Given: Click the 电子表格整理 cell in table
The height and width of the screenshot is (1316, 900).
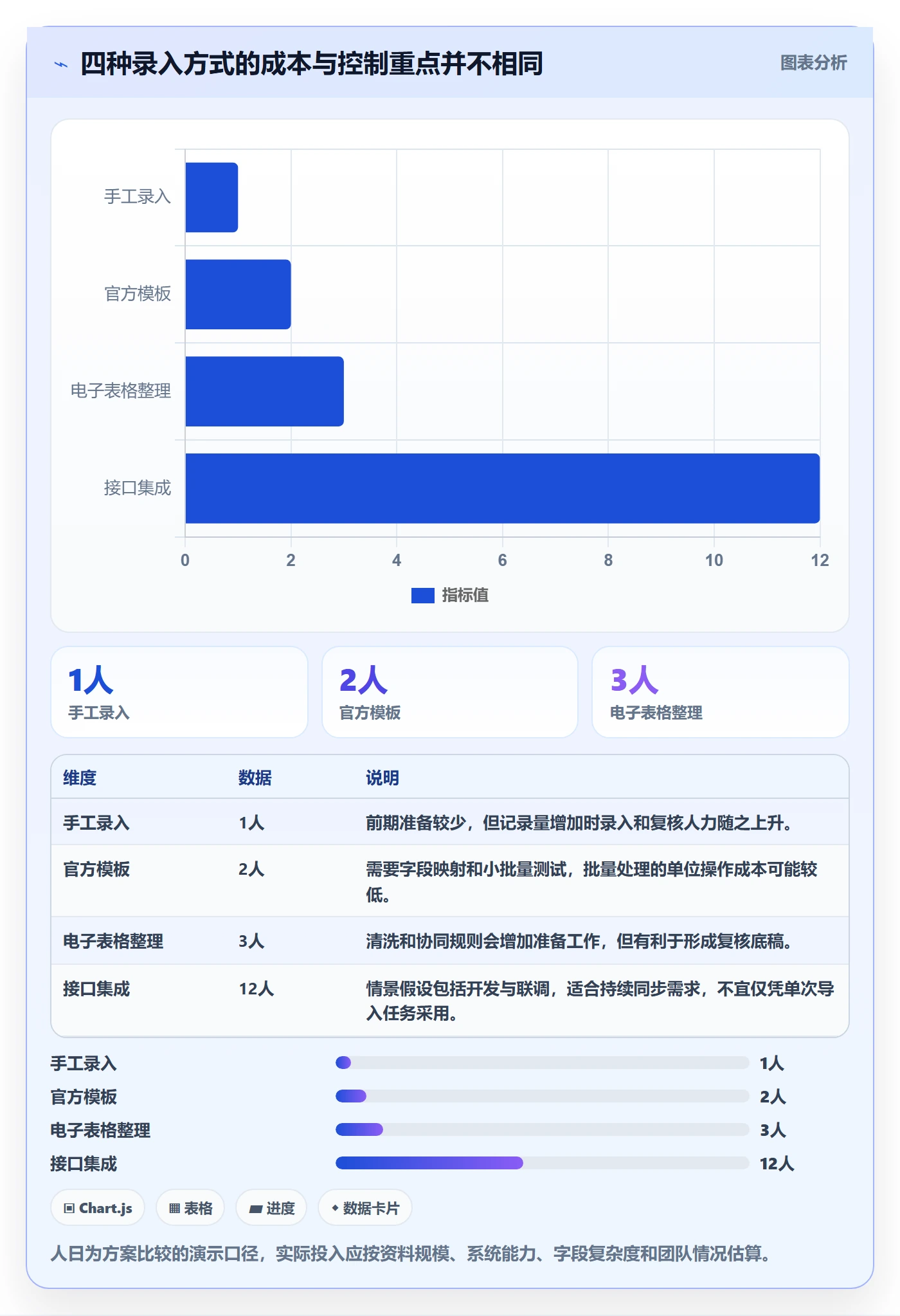Looking at the screenshot, I should [113, 941].
